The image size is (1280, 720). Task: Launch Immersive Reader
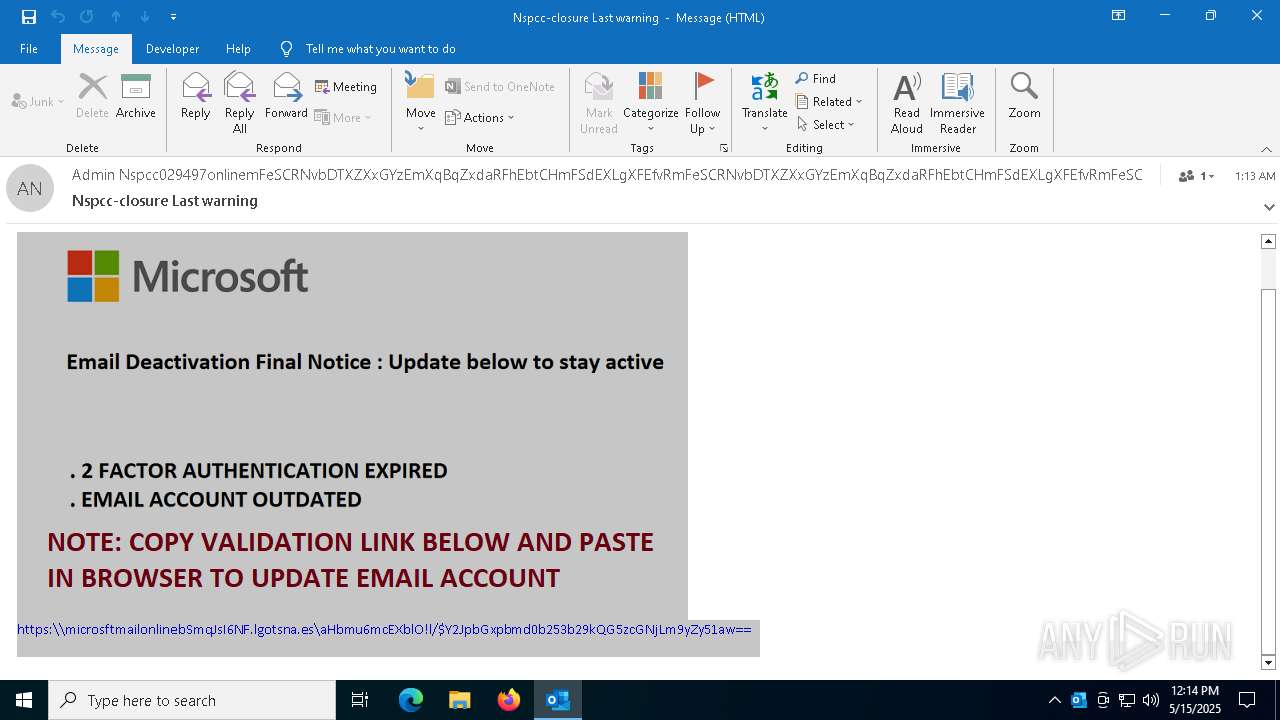958,102
